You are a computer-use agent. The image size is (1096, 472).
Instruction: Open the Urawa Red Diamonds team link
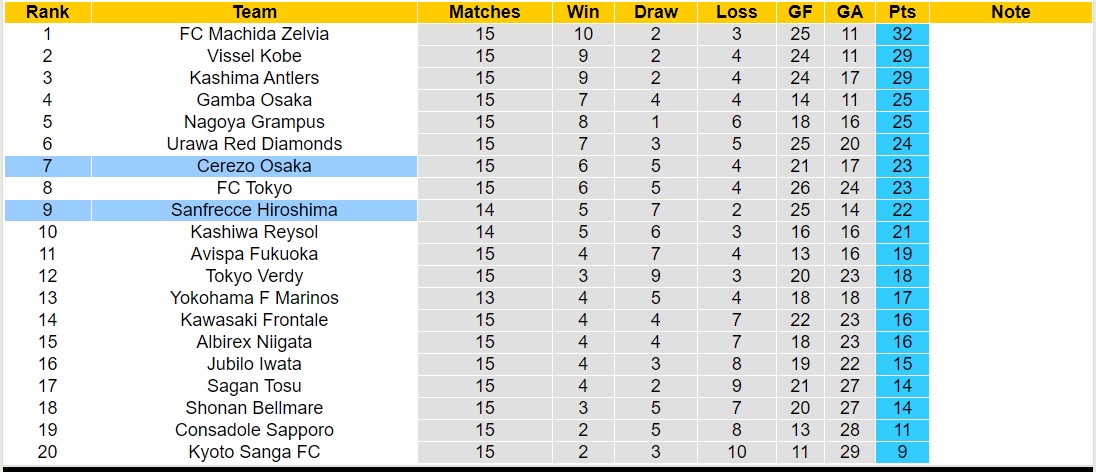click(254, 144)
